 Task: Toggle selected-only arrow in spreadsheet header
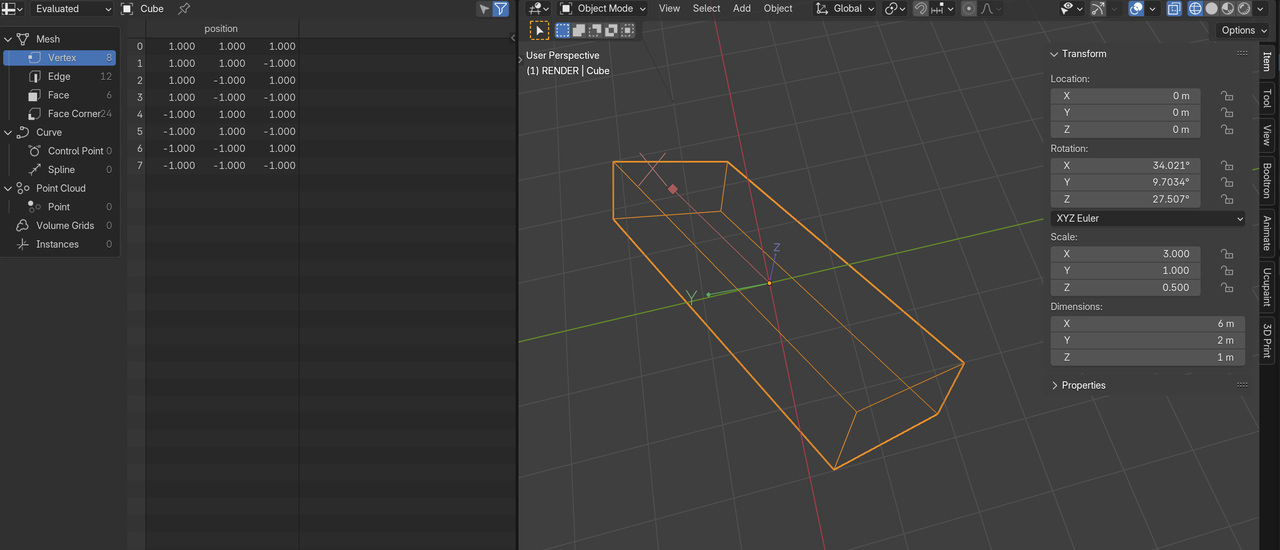coord(484,9)
